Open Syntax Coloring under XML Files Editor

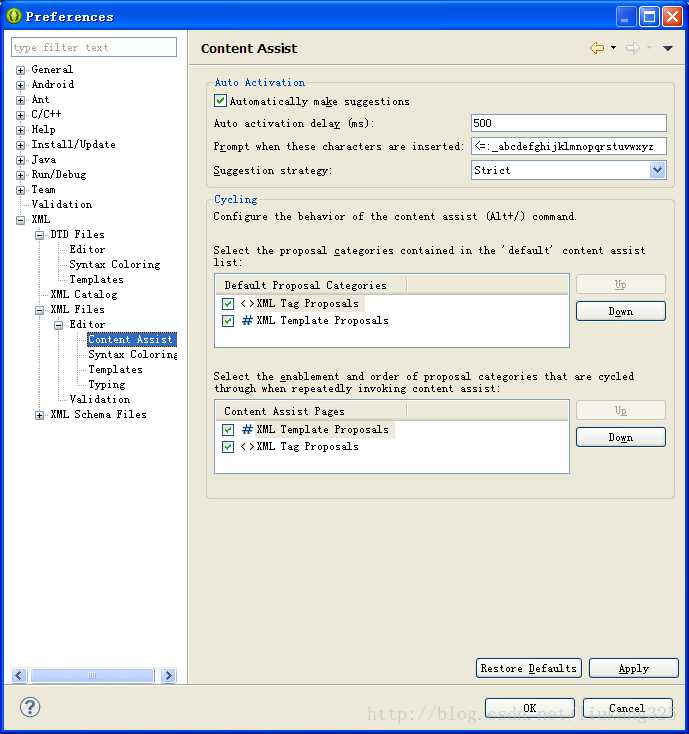(132, 354)
